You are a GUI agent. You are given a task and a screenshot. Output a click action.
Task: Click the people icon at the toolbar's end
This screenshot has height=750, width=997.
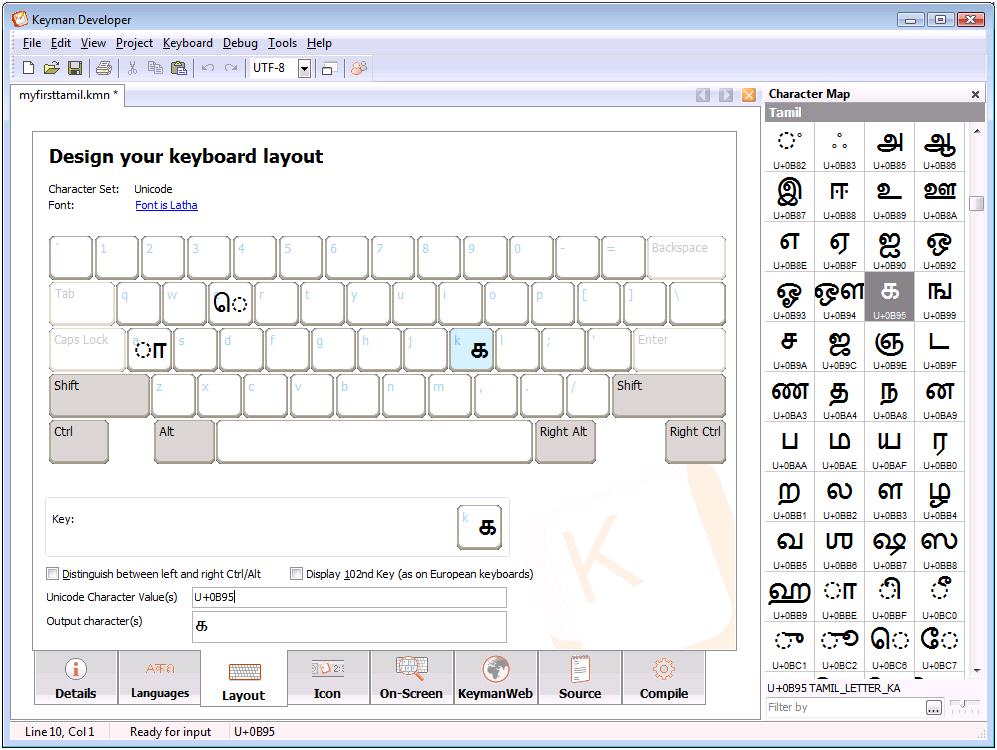(359, 68)
